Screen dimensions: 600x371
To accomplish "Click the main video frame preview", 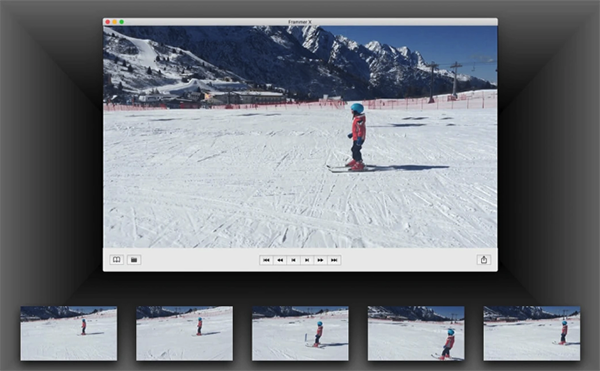I will pyautogui.click(x=300, y=137).
